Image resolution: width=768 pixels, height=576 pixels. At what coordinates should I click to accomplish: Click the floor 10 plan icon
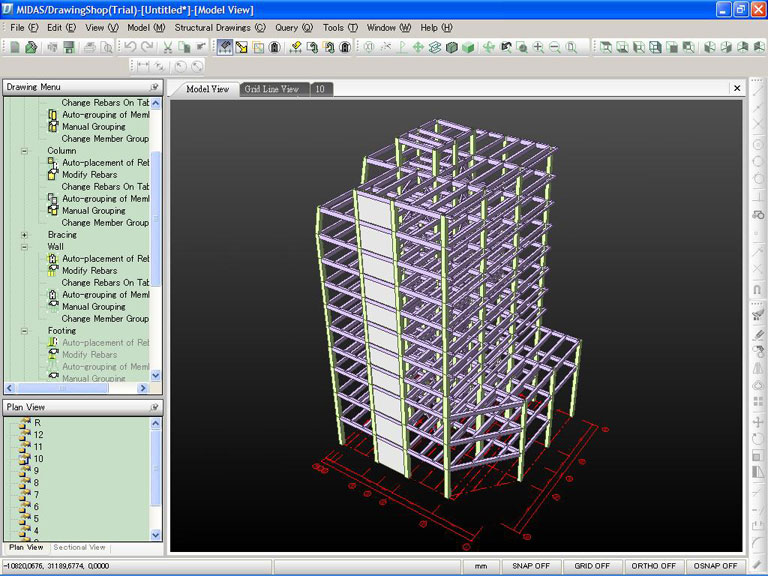(24, 458)
